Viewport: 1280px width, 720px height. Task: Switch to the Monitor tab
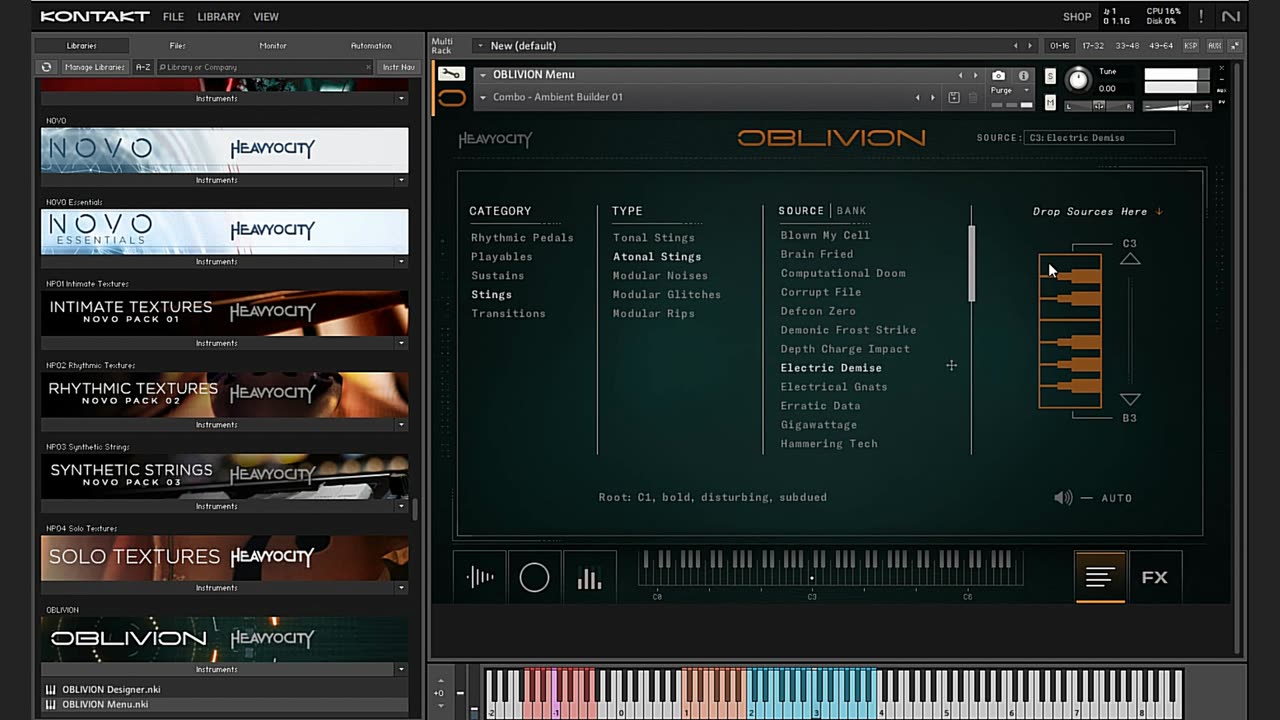[x=273, y=46]
